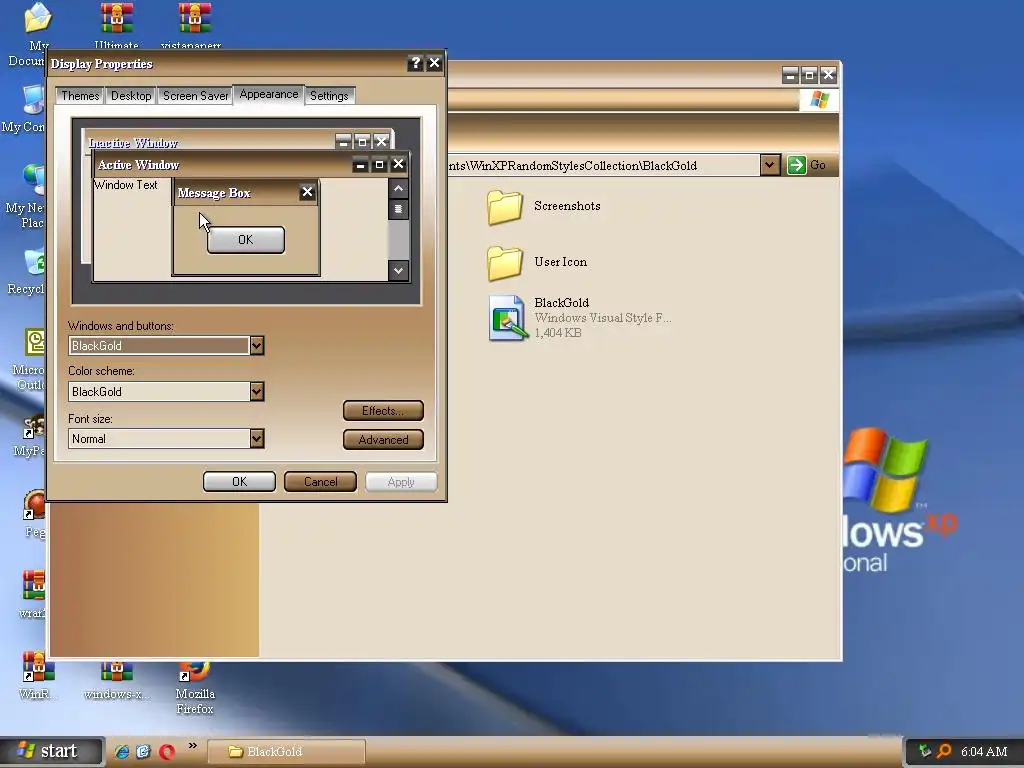This screenshot has width=1024, height=768.
Task: Cancel the Display Properties dialog
Action: 320,481
